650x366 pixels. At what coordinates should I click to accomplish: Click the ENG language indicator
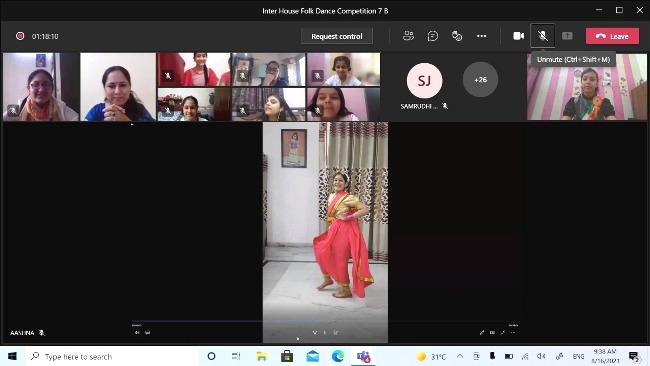click(578, 356)
